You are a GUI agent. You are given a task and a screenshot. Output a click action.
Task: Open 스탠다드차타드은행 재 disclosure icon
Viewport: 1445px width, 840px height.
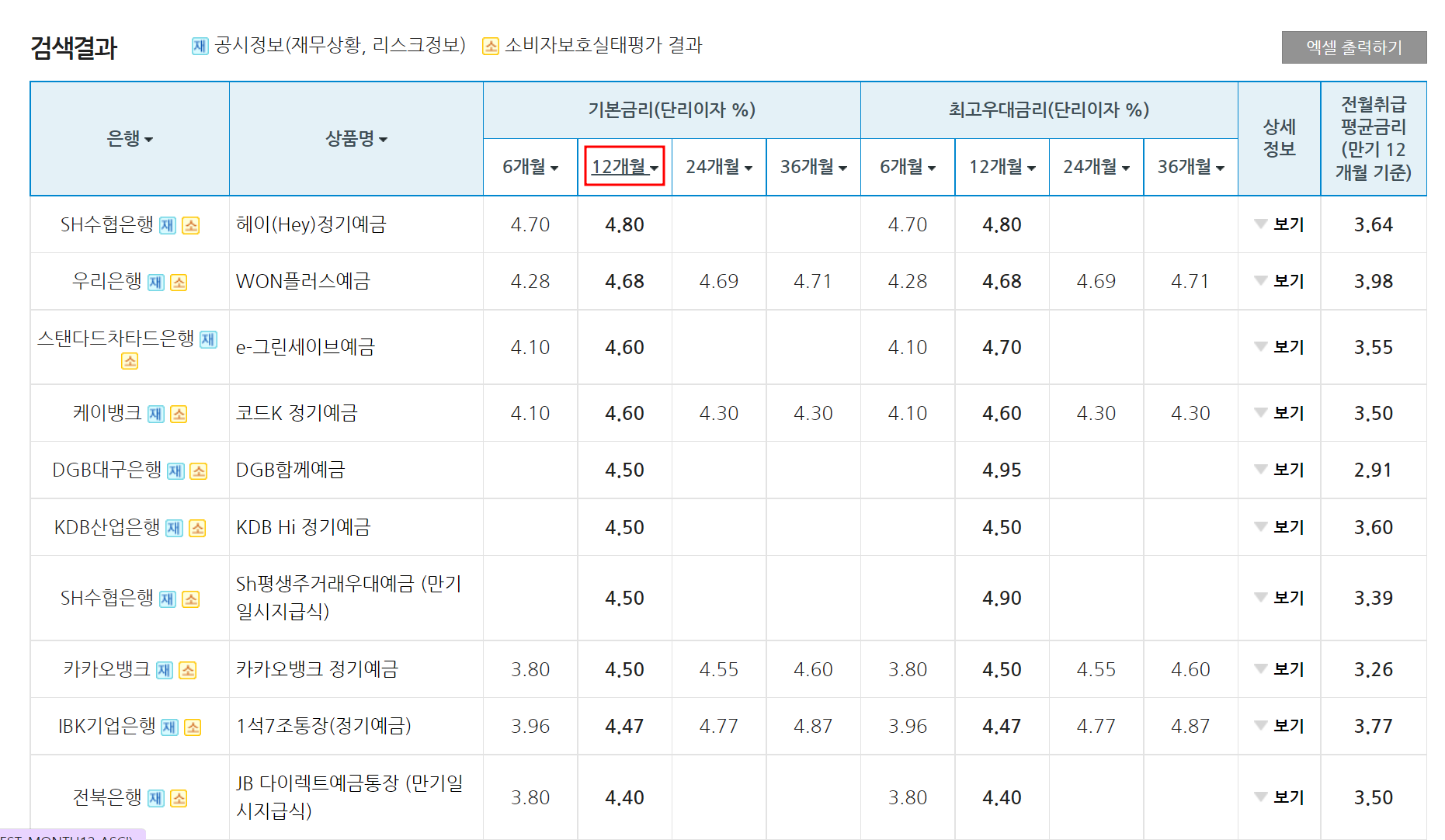point(209,339)
